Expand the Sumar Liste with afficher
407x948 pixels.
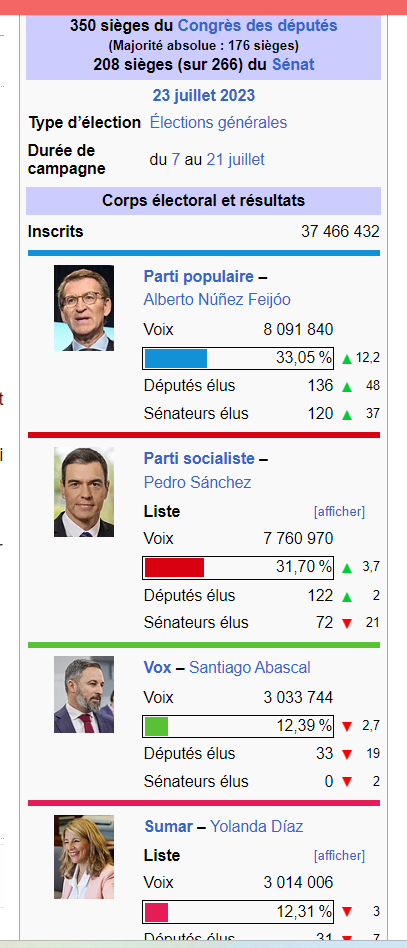[x=339, y=855]
